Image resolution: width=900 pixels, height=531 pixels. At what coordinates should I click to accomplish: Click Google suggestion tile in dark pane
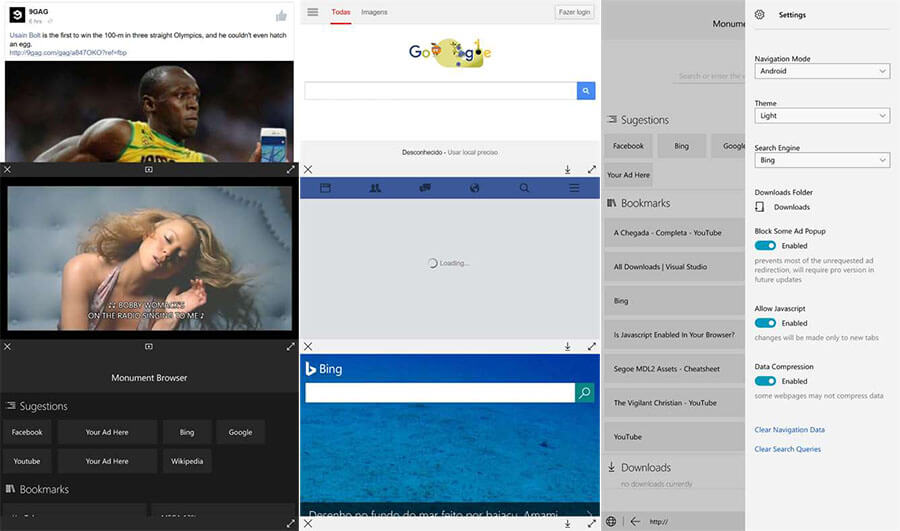coord(240,432)
